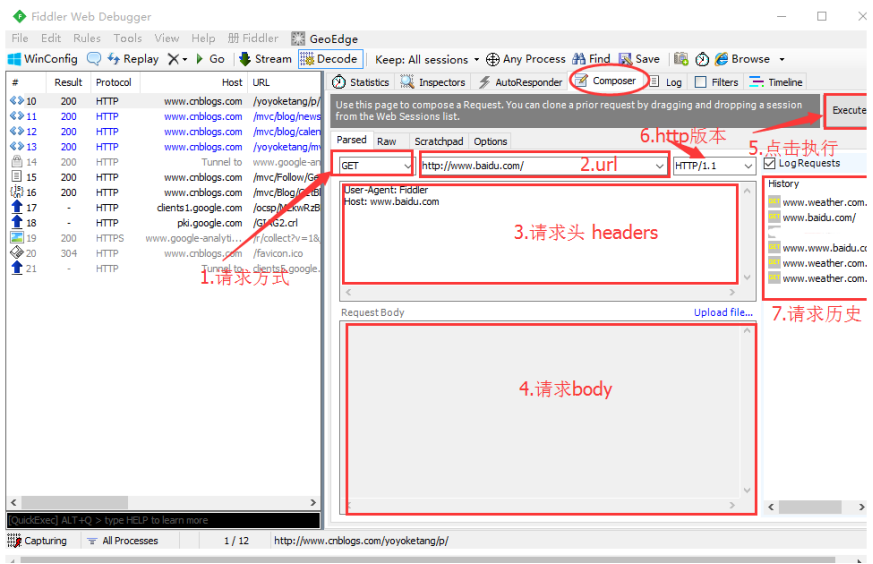The image size is (873, 564).
Task: Click Execute to send request
Action: [848, 110]
